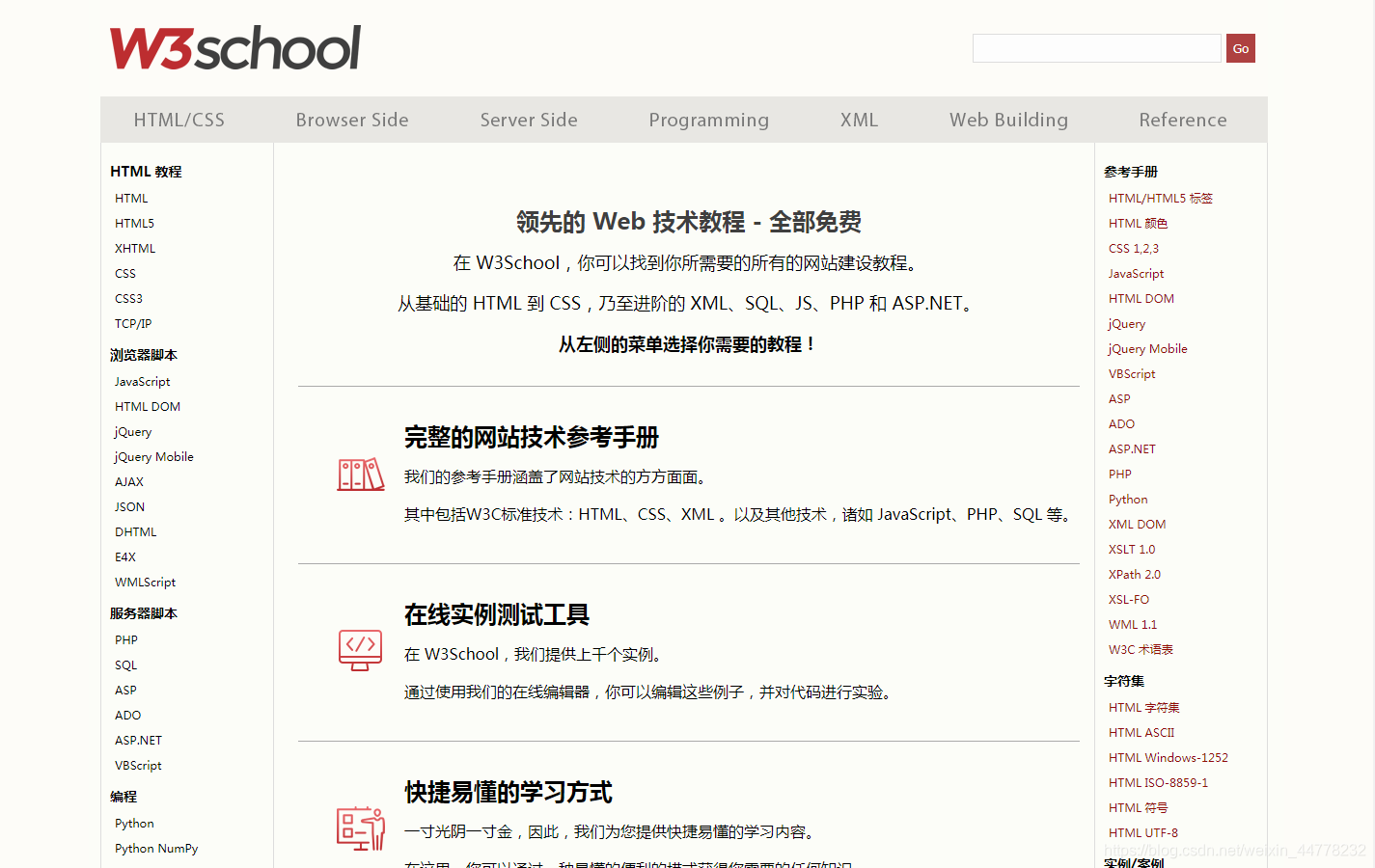Open the HTML/CSS navigation tab

(179, 120)
